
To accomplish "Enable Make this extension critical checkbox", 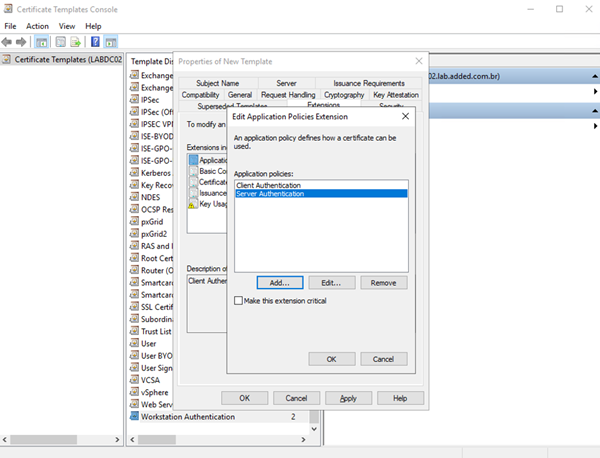I will pyautogui.click(x=238, y=300).
